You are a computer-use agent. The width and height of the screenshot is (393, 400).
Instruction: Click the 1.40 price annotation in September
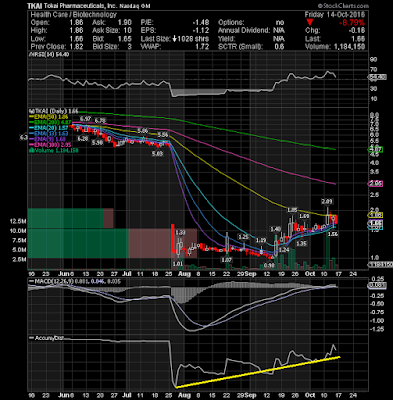(275, 229)
